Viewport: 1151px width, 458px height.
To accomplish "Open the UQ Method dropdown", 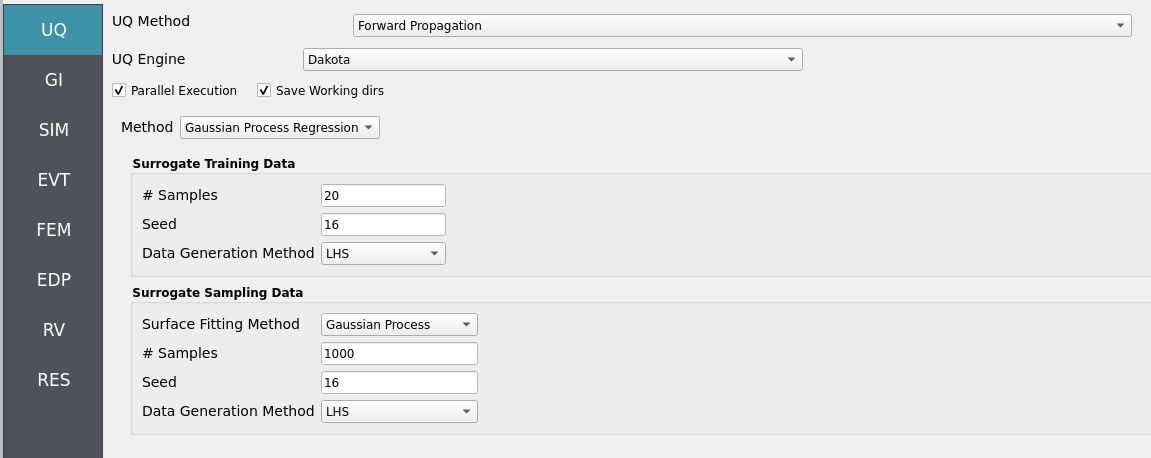I will 741,26.
